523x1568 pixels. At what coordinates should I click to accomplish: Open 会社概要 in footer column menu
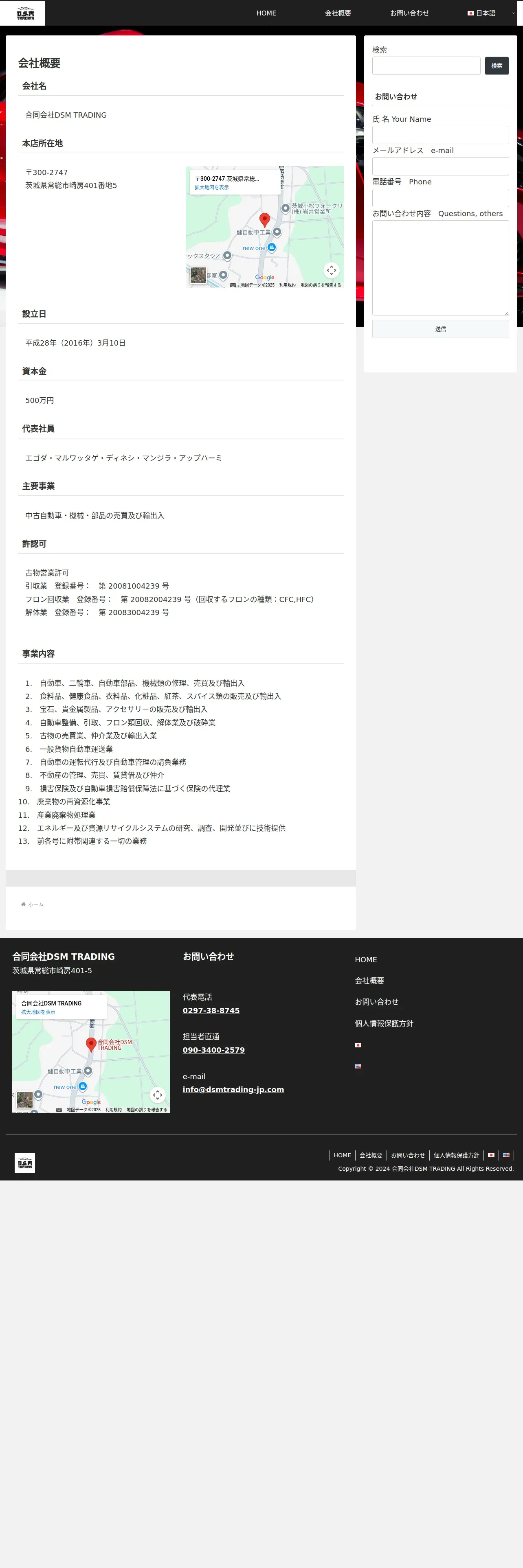click(369, 981)
